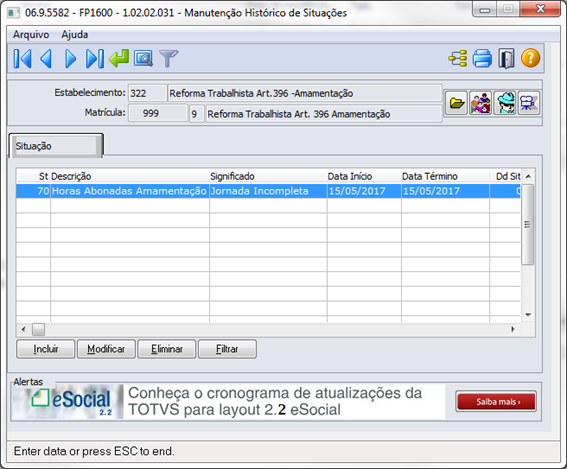This screenshot has height=469, width=567.
Task: Click the Data Término cell 15/05/2017
Action: pos(445,191)
